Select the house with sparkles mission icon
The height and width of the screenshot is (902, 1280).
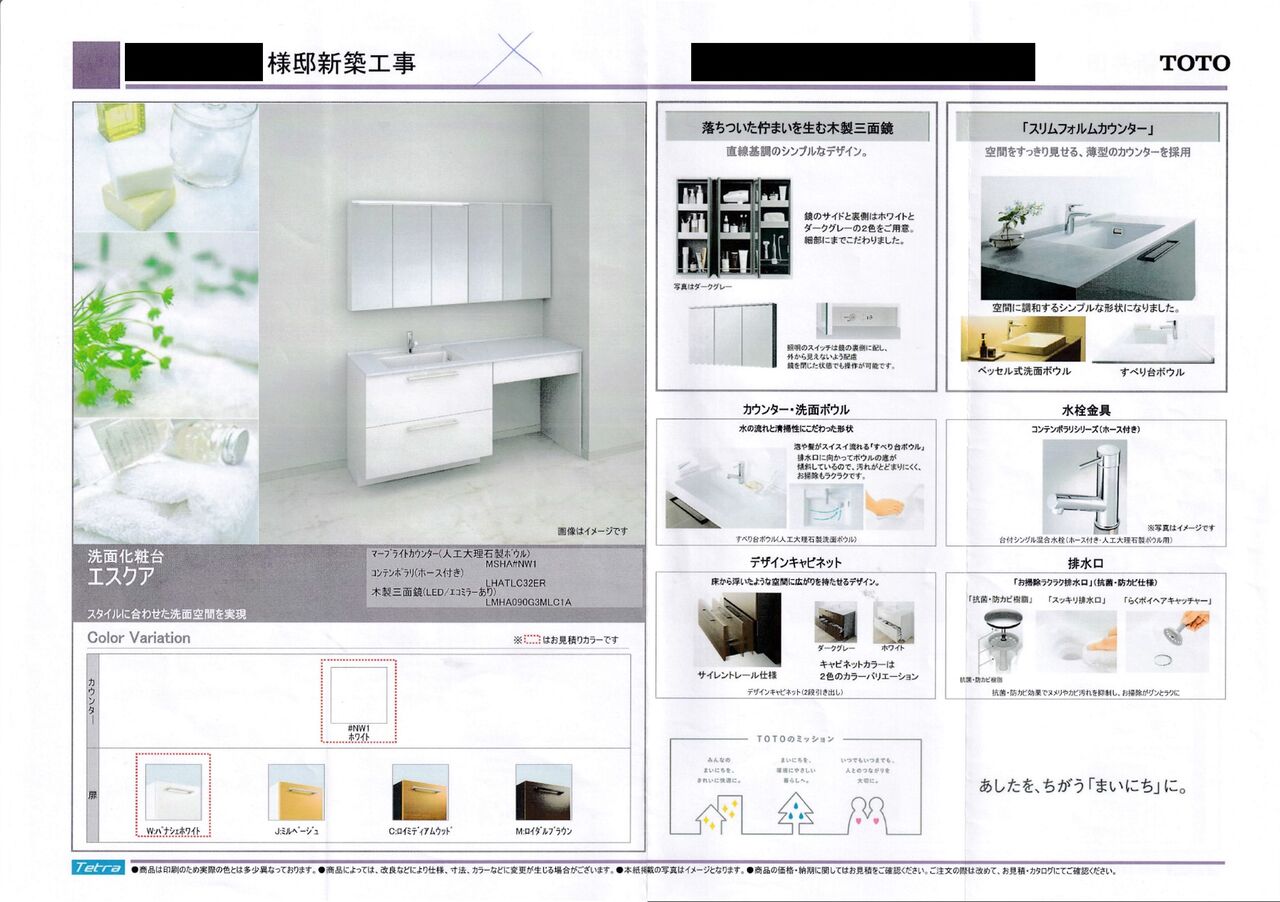(718, 815)
